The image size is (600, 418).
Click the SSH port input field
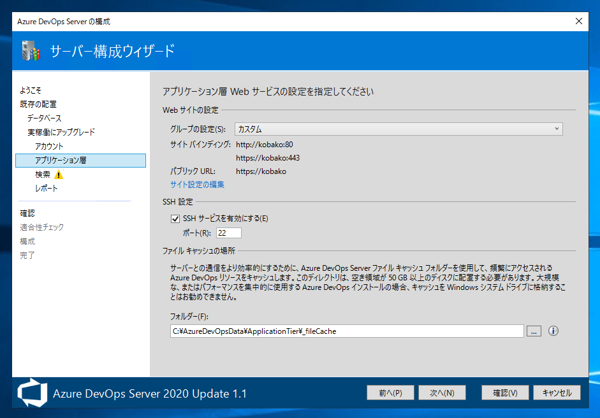229,233
